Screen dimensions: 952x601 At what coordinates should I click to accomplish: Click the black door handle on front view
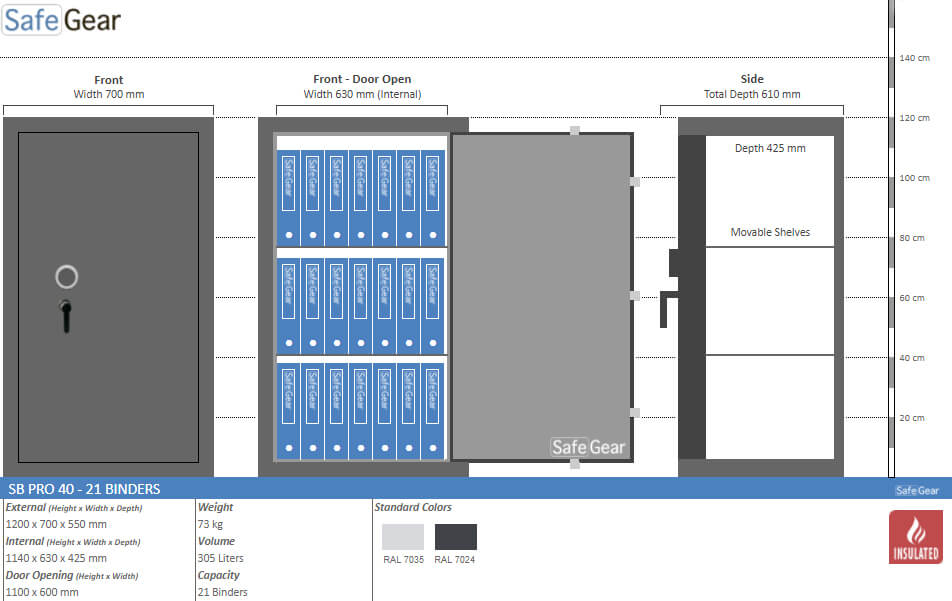pos(66,316)
